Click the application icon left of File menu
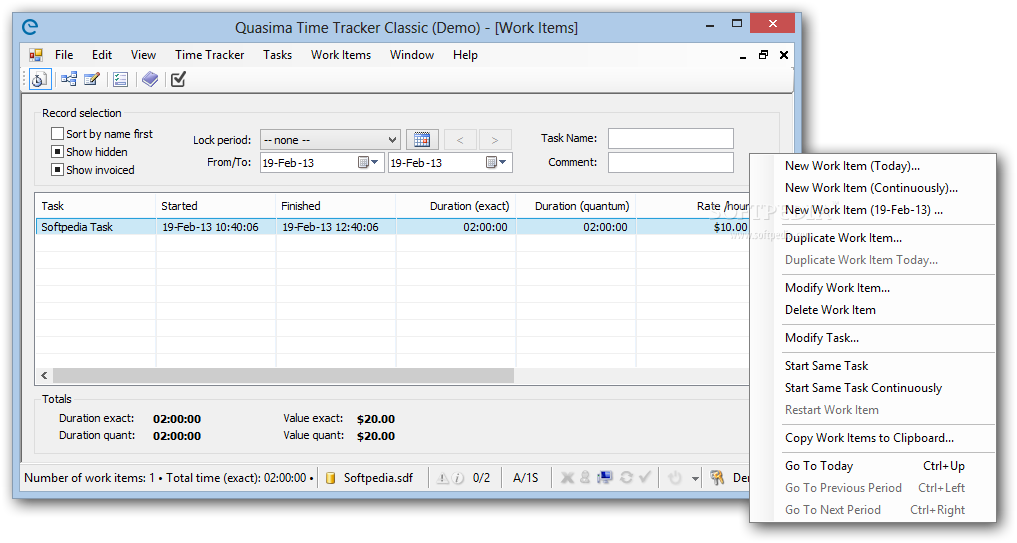The height and width of the screenshot is (543, 1017). (x=36, y=55)
